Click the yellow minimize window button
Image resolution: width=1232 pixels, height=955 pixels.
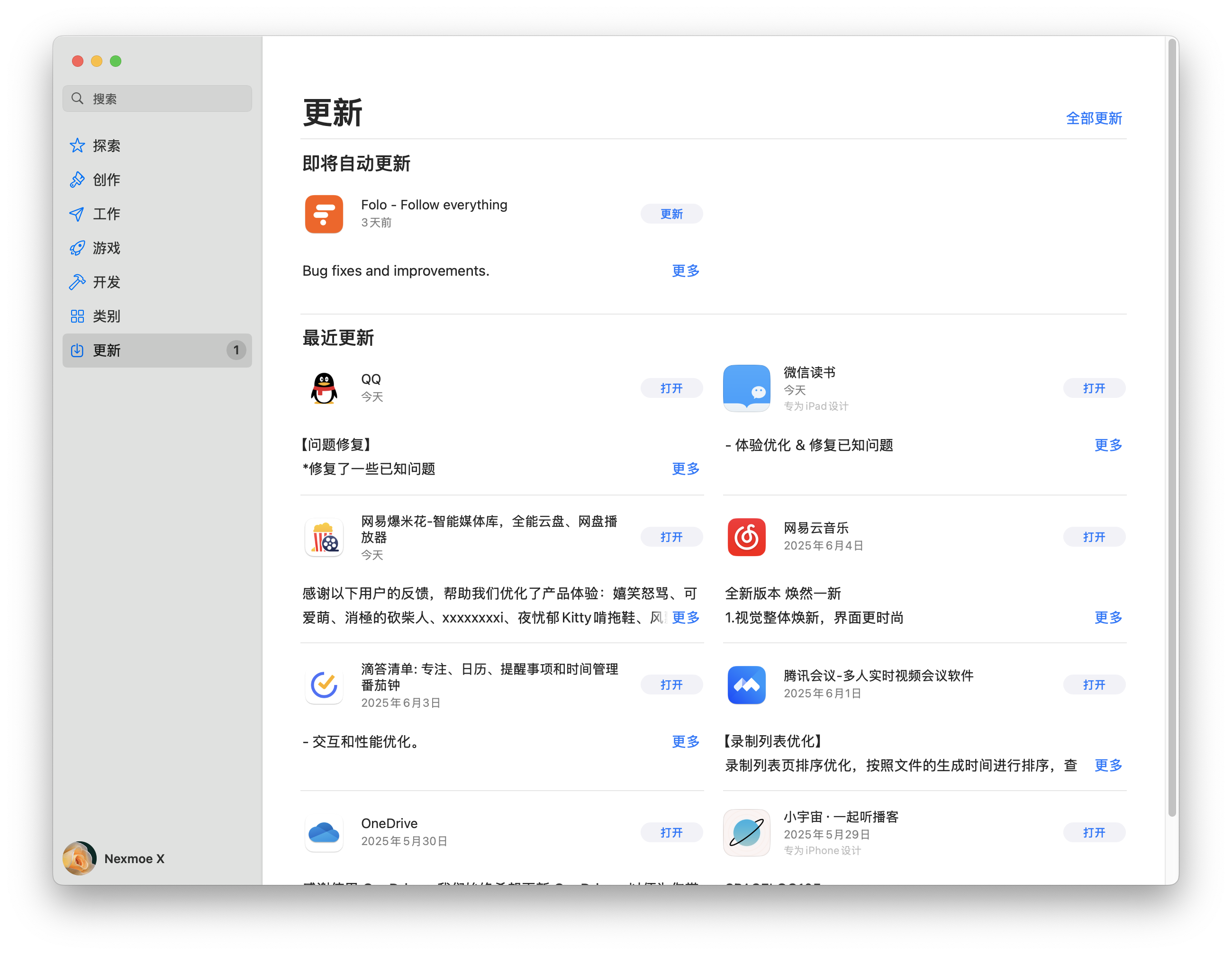(x=97, y=61)
